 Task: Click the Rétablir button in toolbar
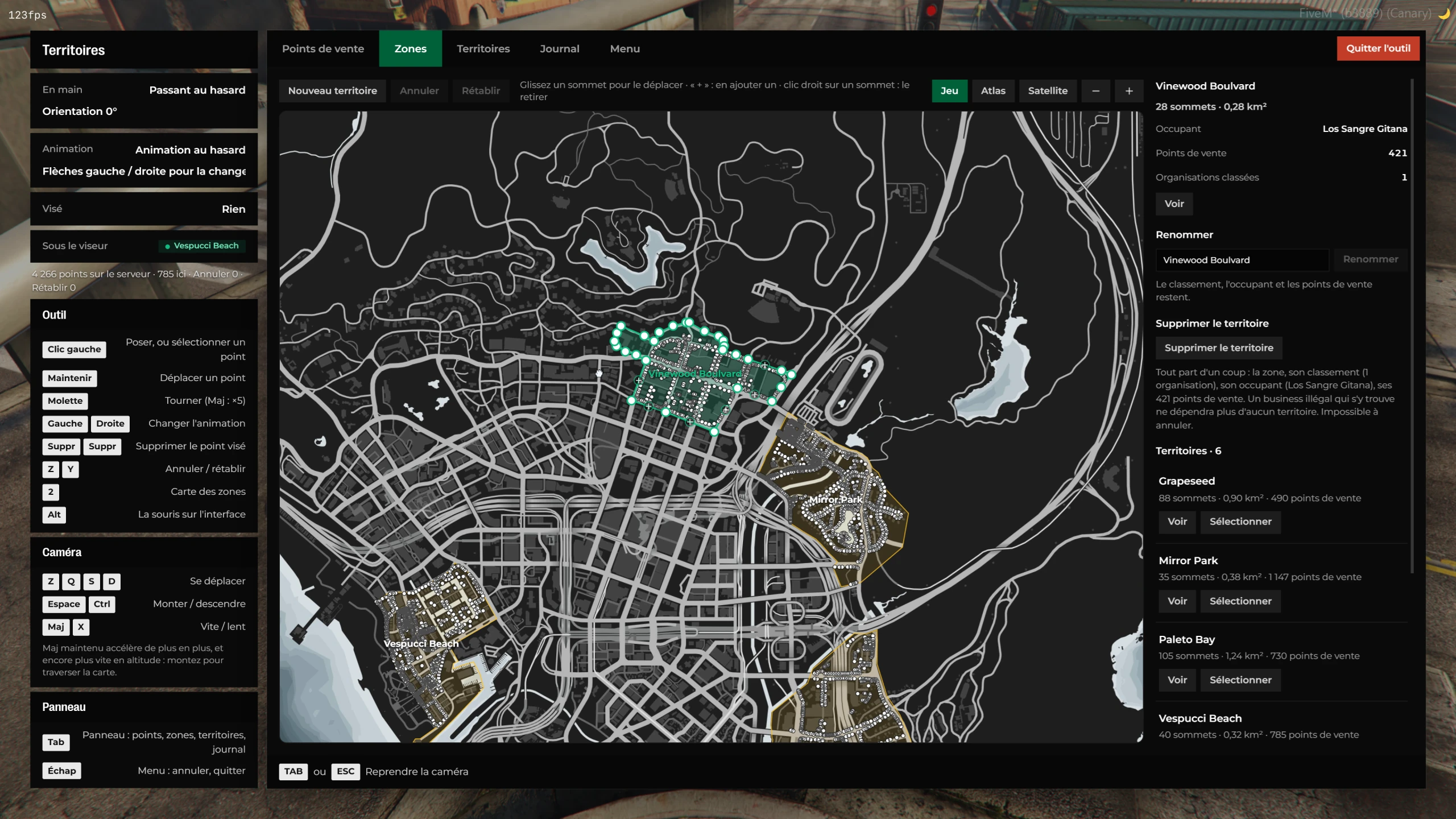[481, 91]
